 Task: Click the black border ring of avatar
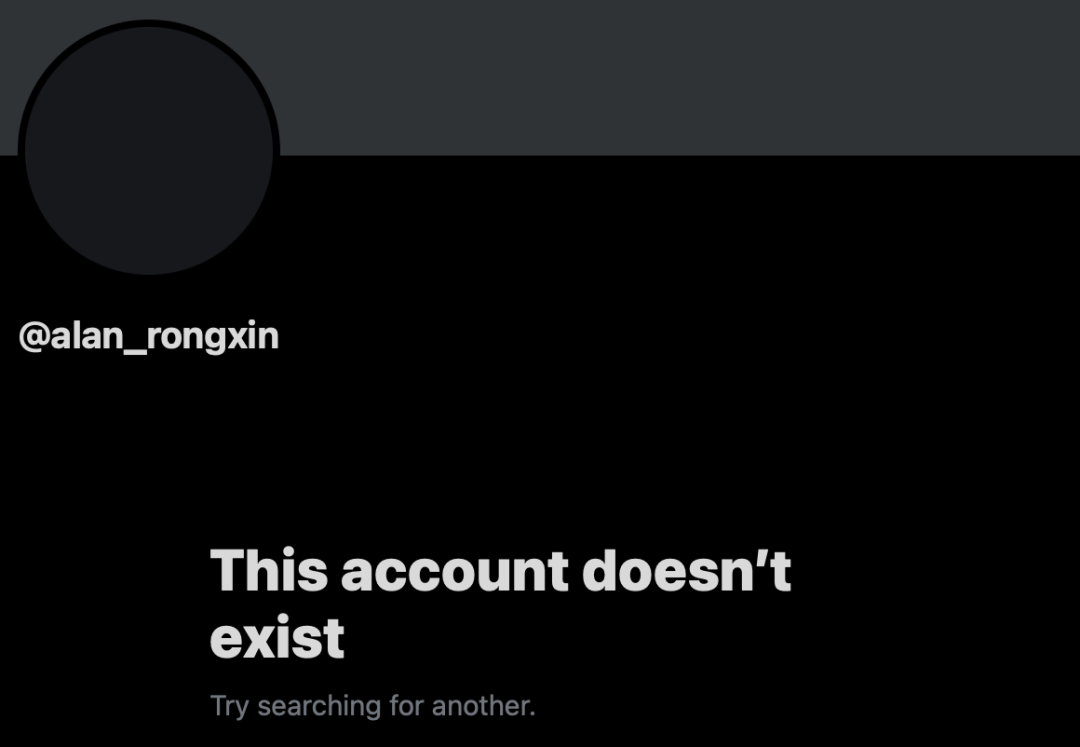149,23
